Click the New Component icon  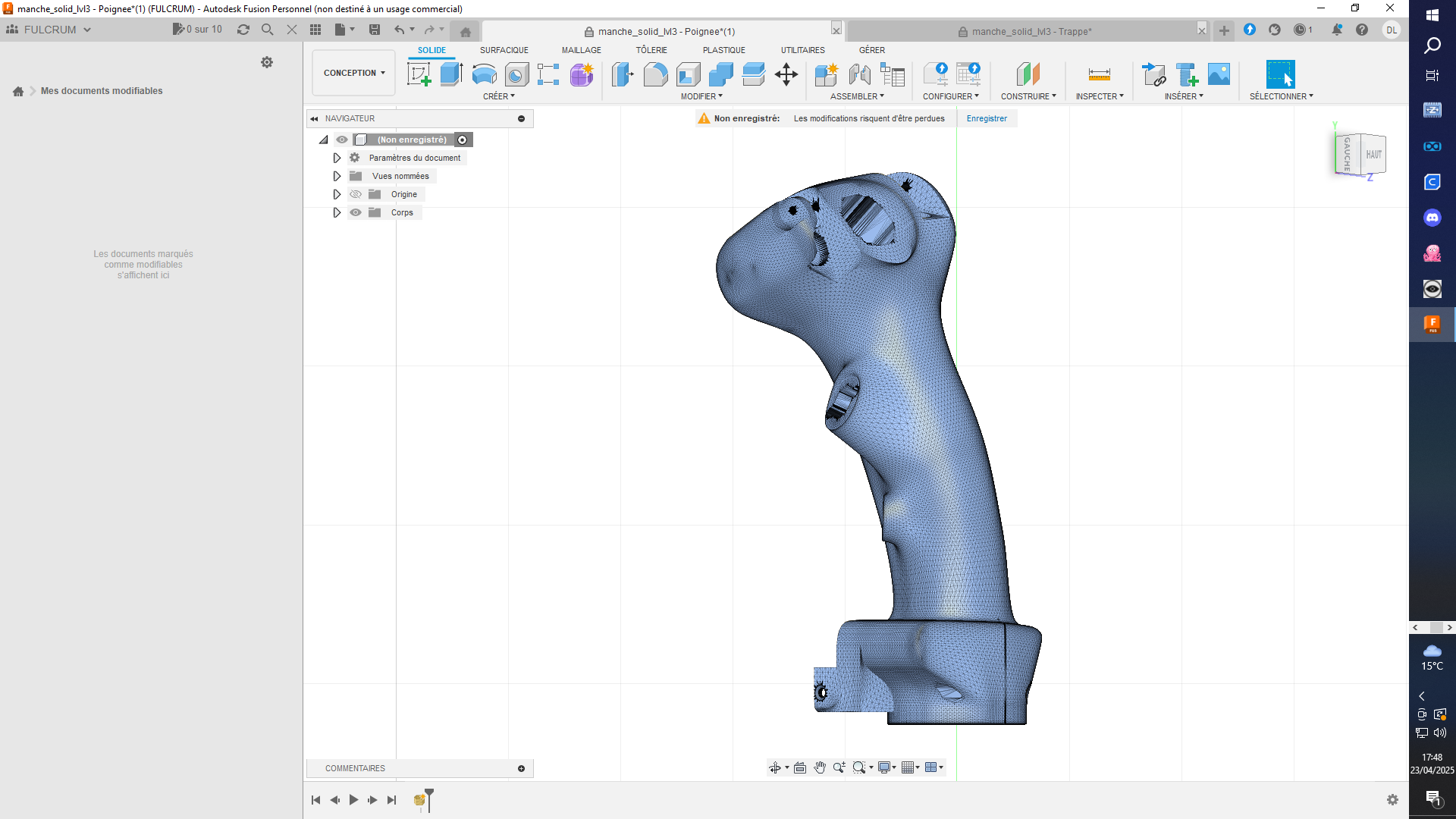827,74
